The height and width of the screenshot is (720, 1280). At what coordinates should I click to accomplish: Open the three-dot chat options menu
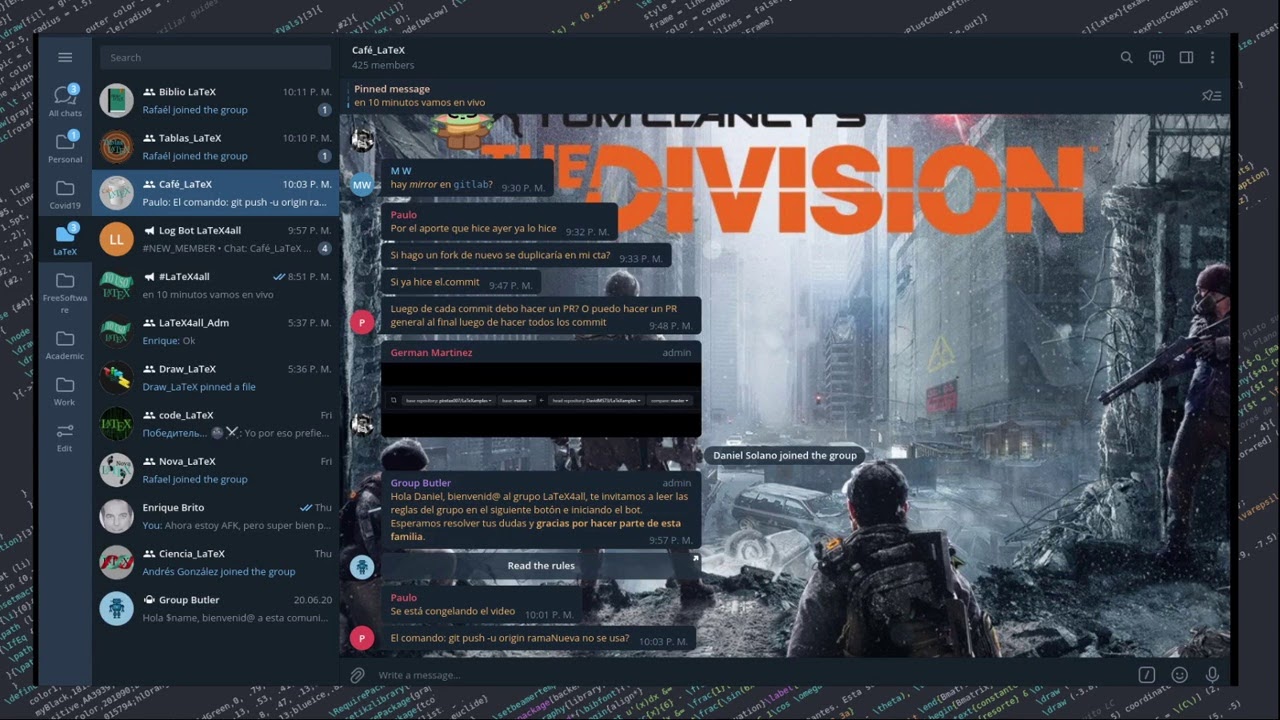tap(1212, 58)
